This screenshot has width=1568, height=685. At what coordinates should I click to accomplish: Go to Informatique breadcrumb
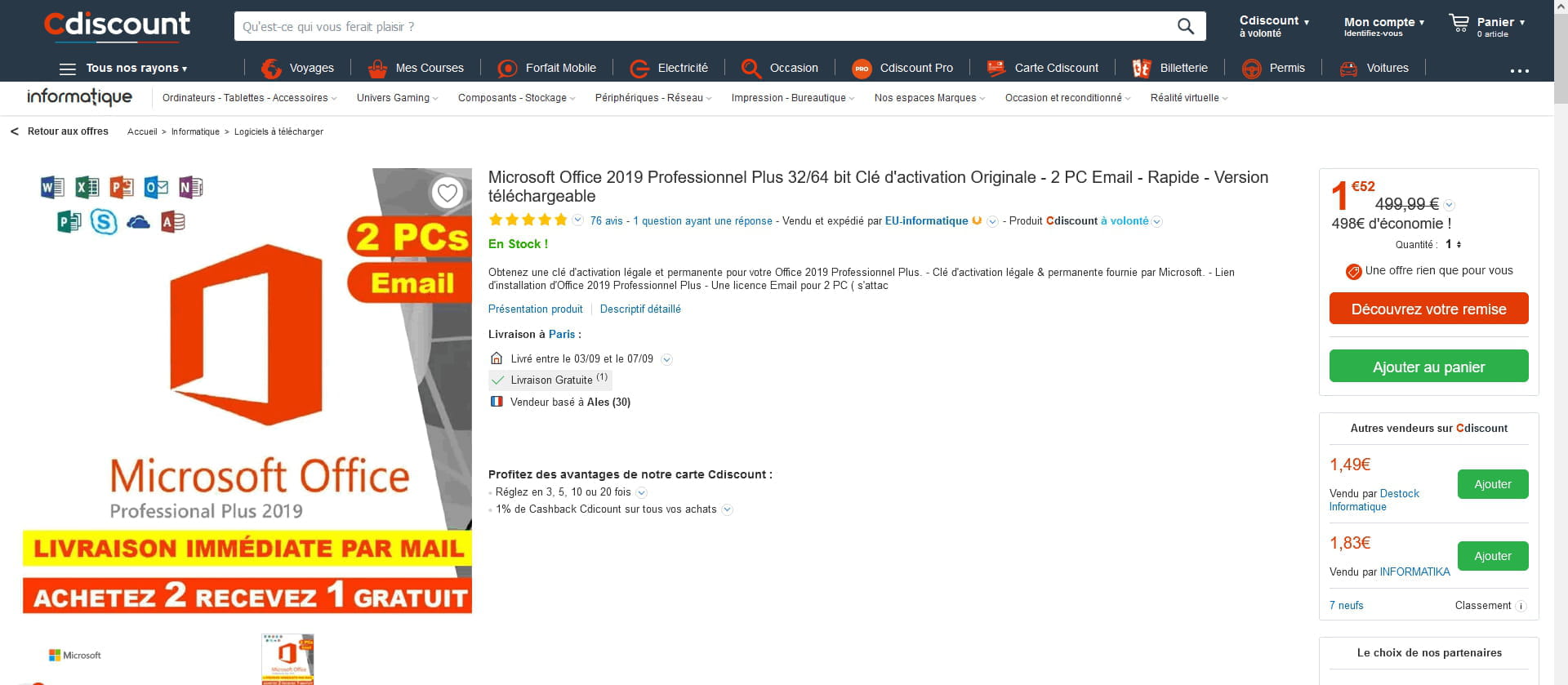pyautogui.click(x=195, y=131)
